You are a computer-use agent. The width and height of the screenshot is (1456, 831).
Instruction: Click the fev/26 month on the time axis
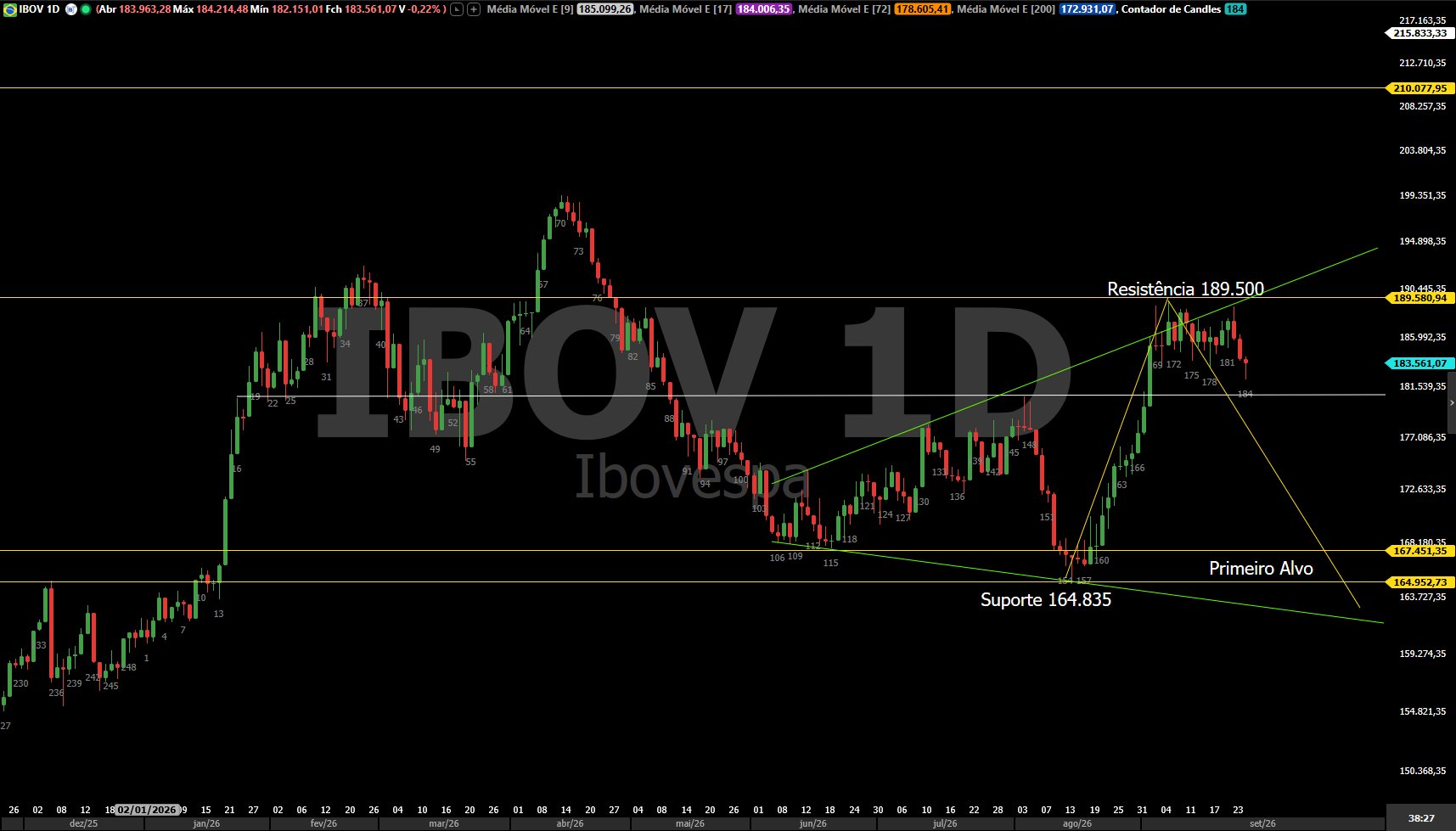point(323,823)
